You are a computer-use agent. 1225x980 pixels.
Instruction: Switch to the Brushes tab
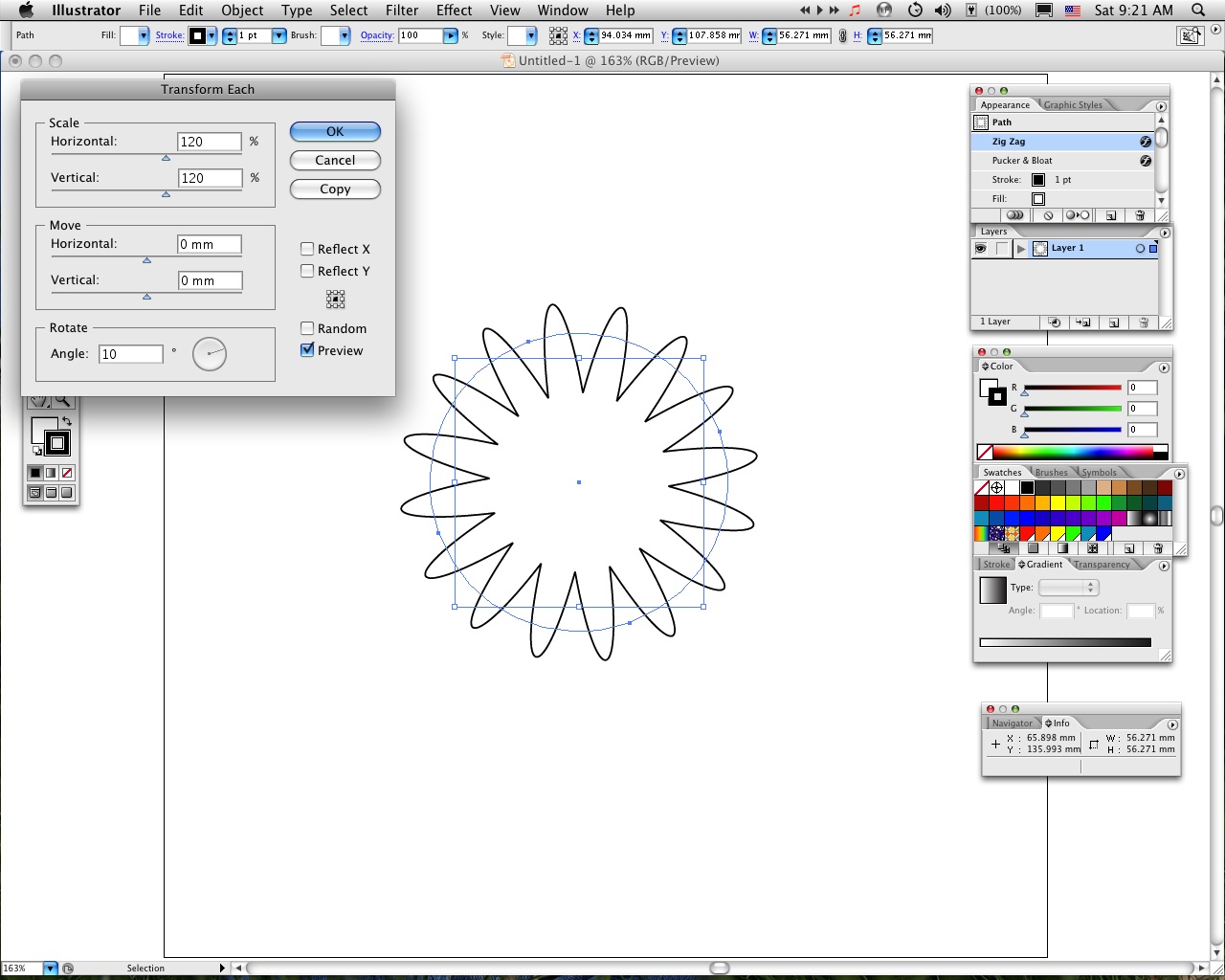[1051, 473]
